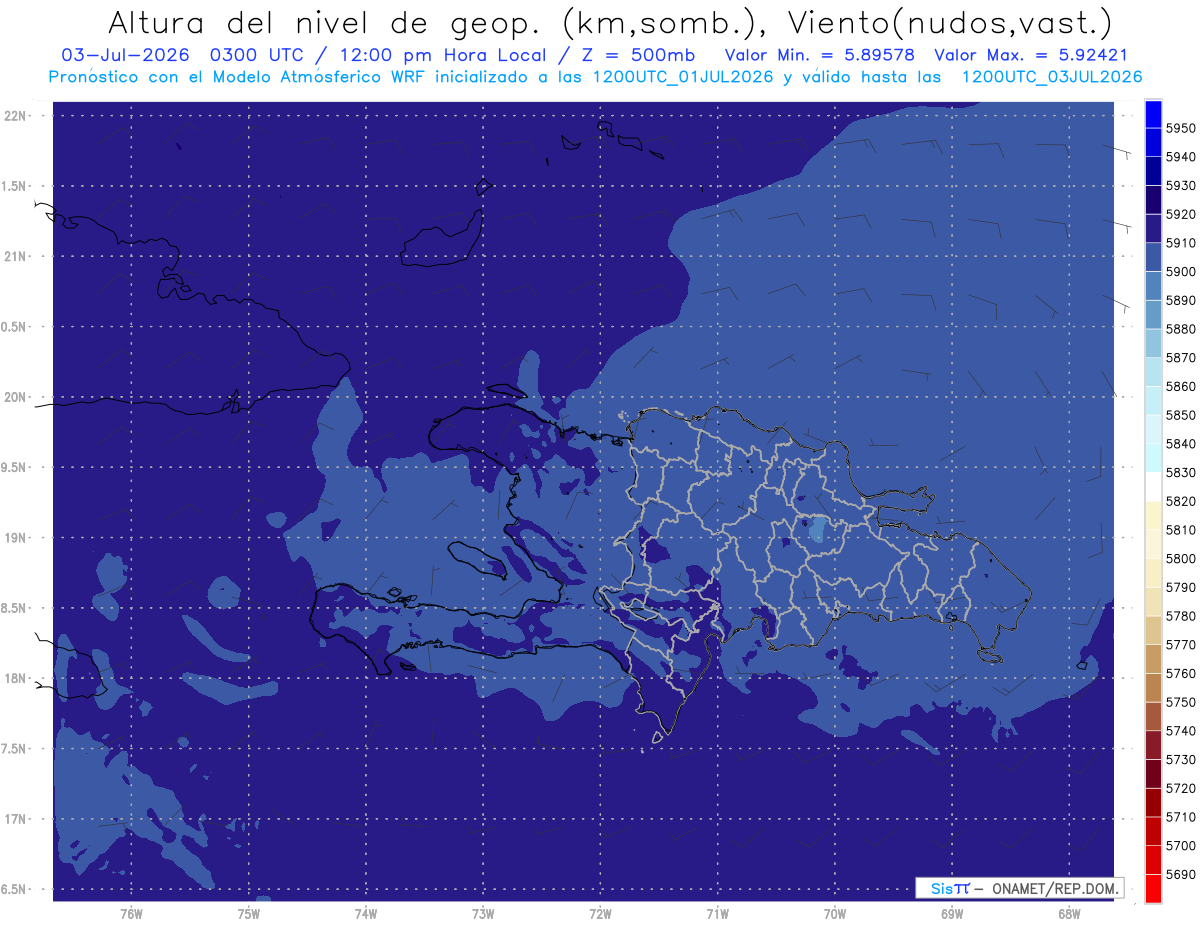The width and height of the screenshot is (1200, 927).
Task: Click the legend value 5710
Action: point(1180,817)
